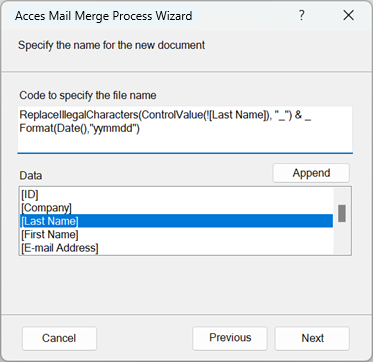The width and height of the screenshot is (373, 362).
Task: Select [First Name] in the Data list
Action: 176,234
